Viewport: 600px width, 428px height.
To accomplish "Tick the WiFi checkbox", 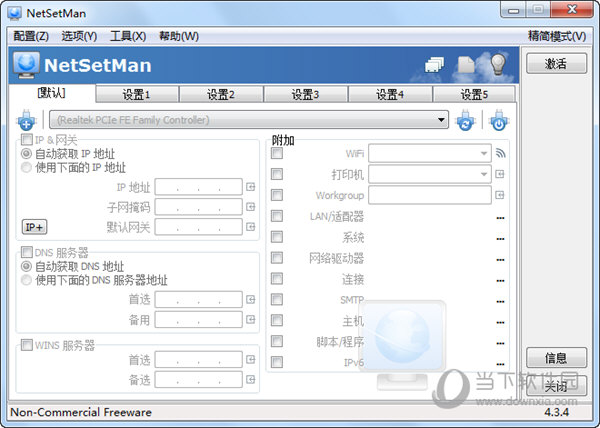I will tap(277, 153).
